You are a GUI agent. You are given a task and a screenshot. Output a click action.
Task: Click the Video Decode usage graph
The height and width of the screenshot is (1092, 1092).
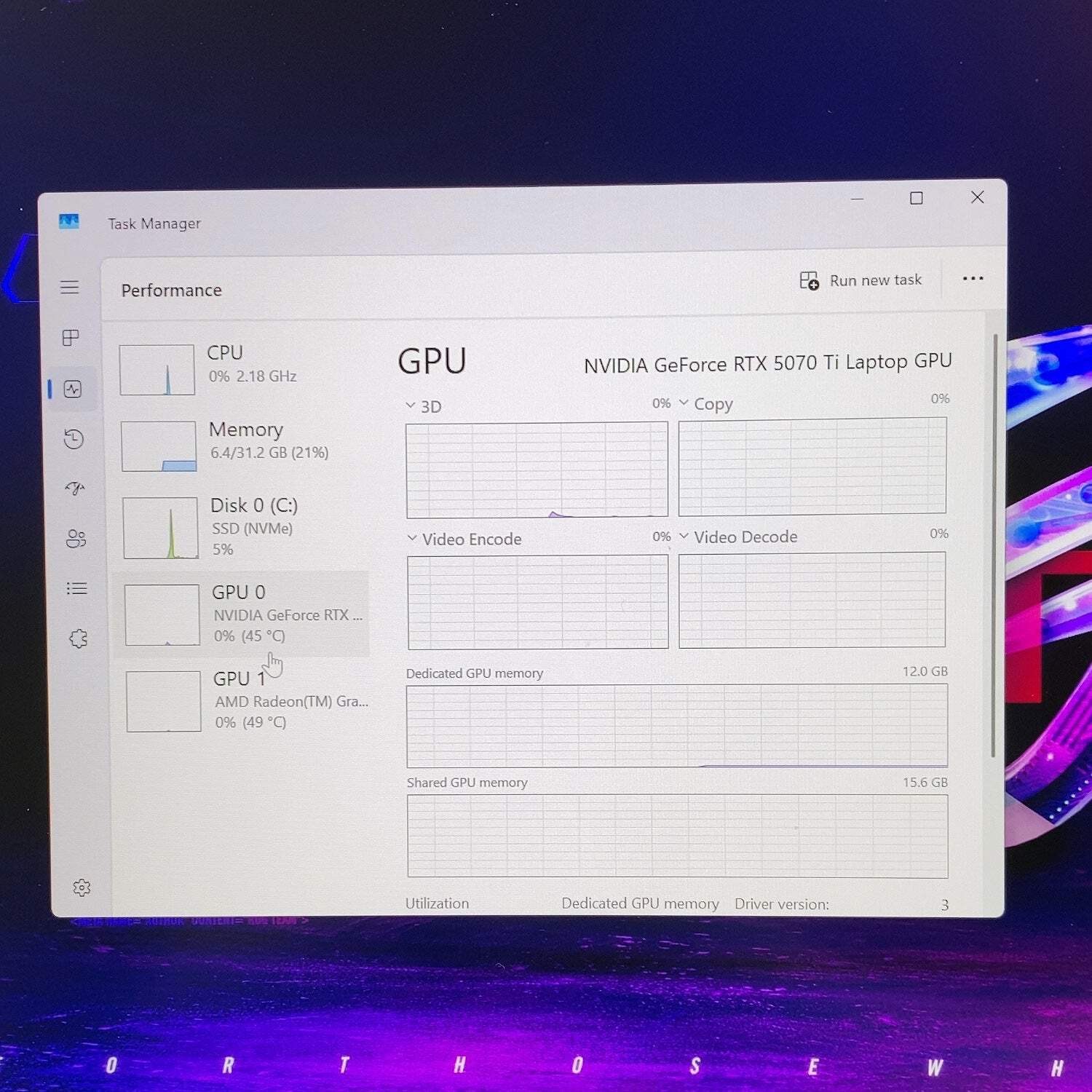pyautogui.click(x=812, y=599)
